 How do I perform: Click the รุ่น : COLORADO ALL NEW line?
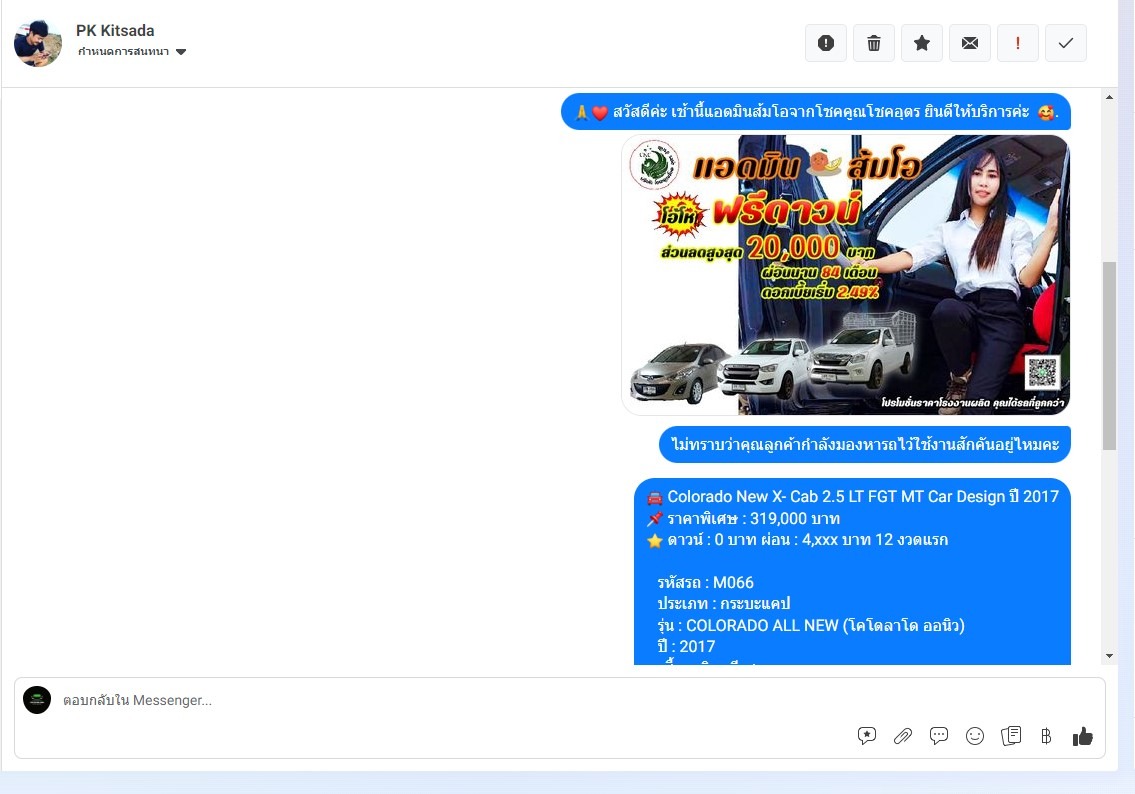coord(811,625)
